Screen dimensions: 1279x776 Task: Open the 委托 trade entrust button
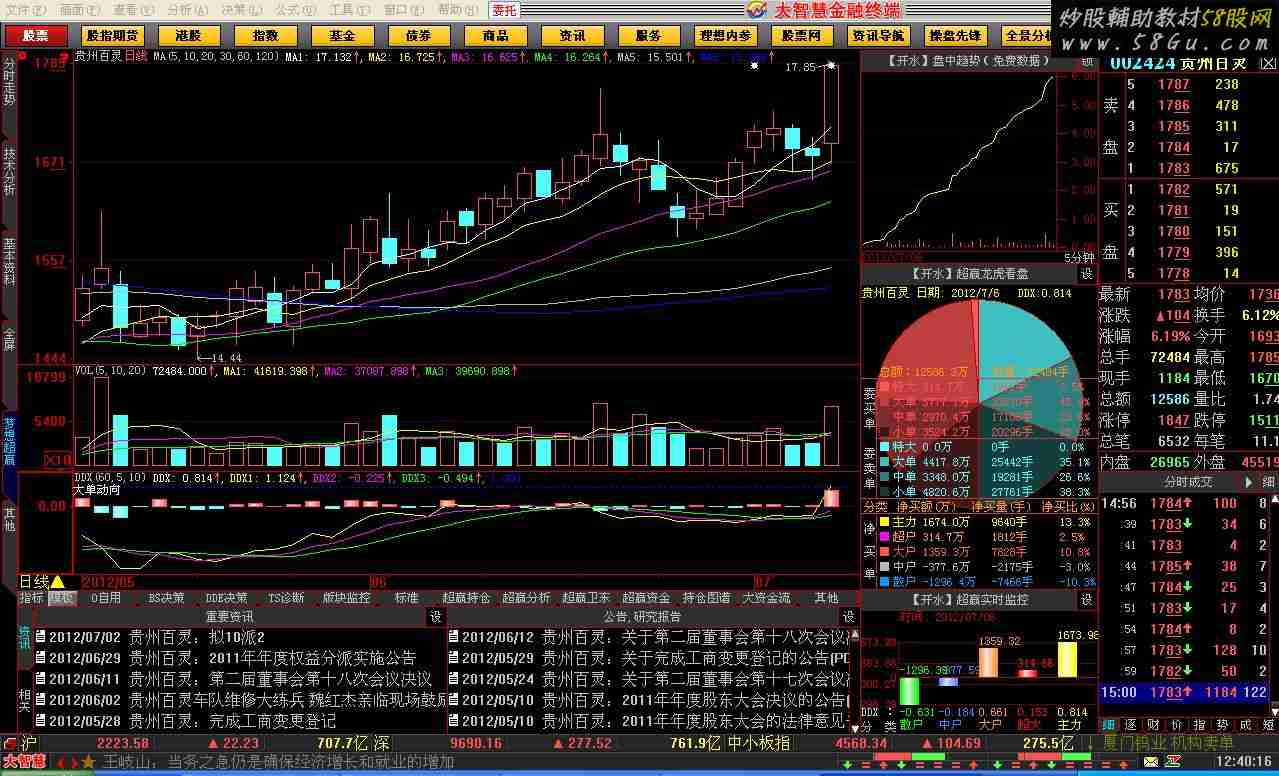pos(505,10)
